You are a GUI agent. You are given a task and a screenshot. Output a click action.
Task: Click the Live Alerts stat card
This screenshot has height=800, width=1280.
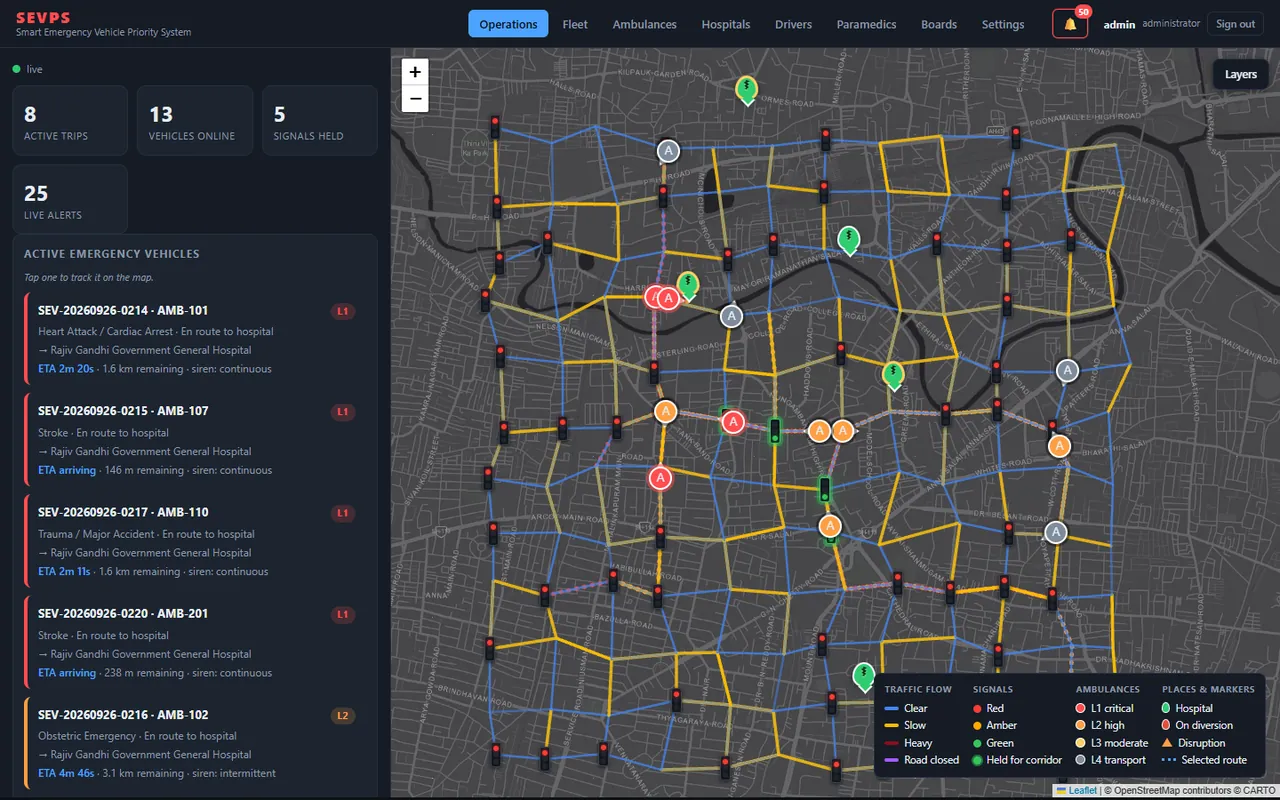70,200
